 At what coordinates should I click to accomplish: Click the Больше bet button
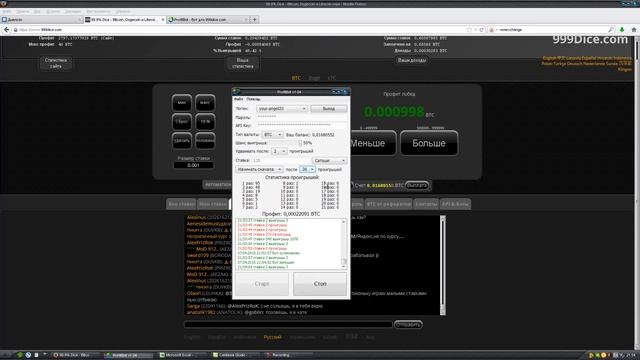pos(429,143)
